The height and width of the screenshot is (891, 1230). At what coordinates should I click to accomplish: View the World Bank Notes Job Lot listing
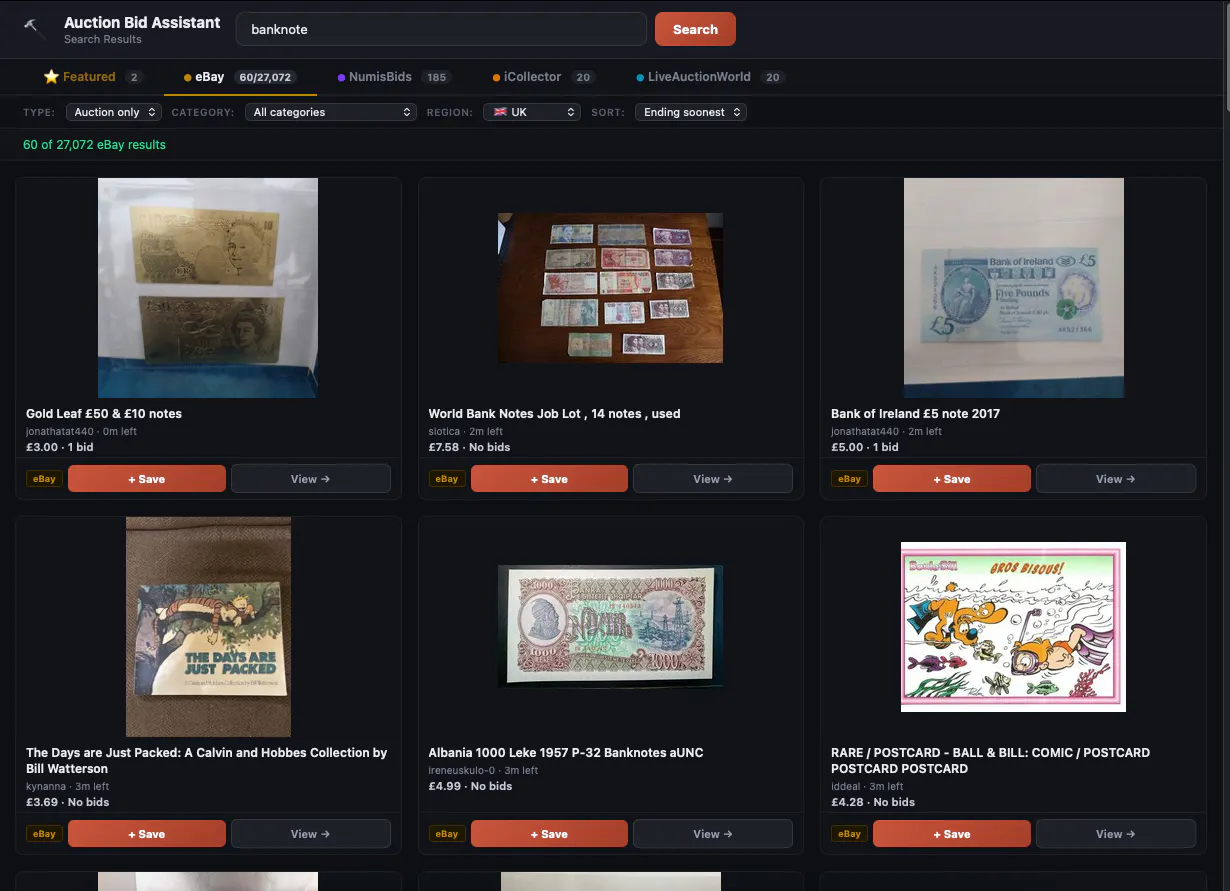713,479
